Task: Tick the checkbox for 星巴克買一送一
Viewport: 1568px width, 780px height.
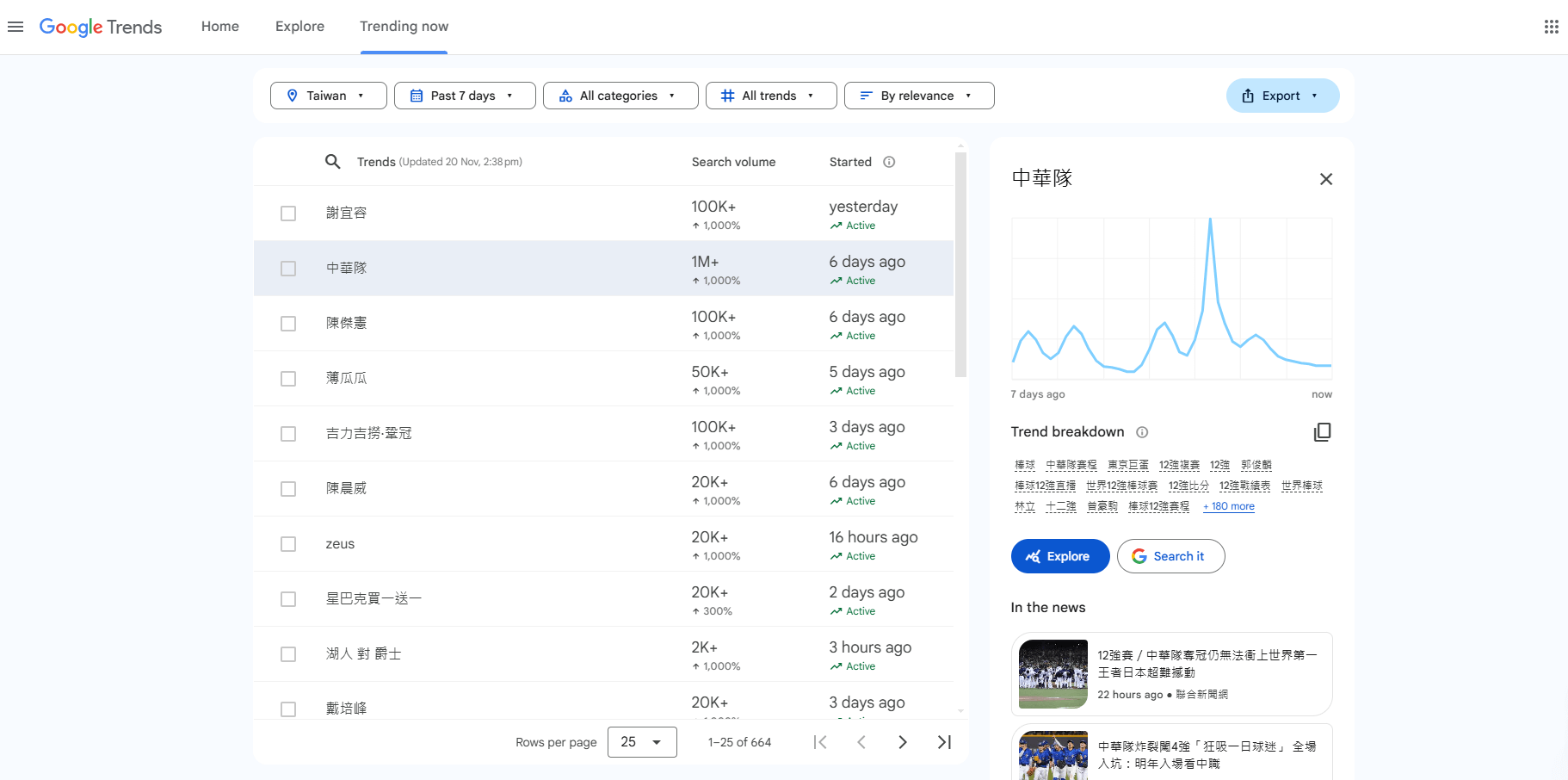Action: [x=288, y=599]
